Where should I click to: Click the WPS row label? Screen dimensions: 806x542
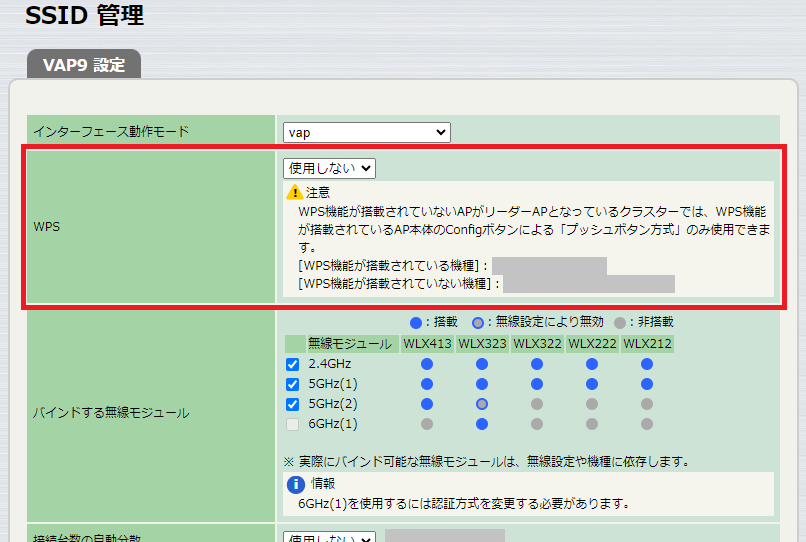point(47,227)
